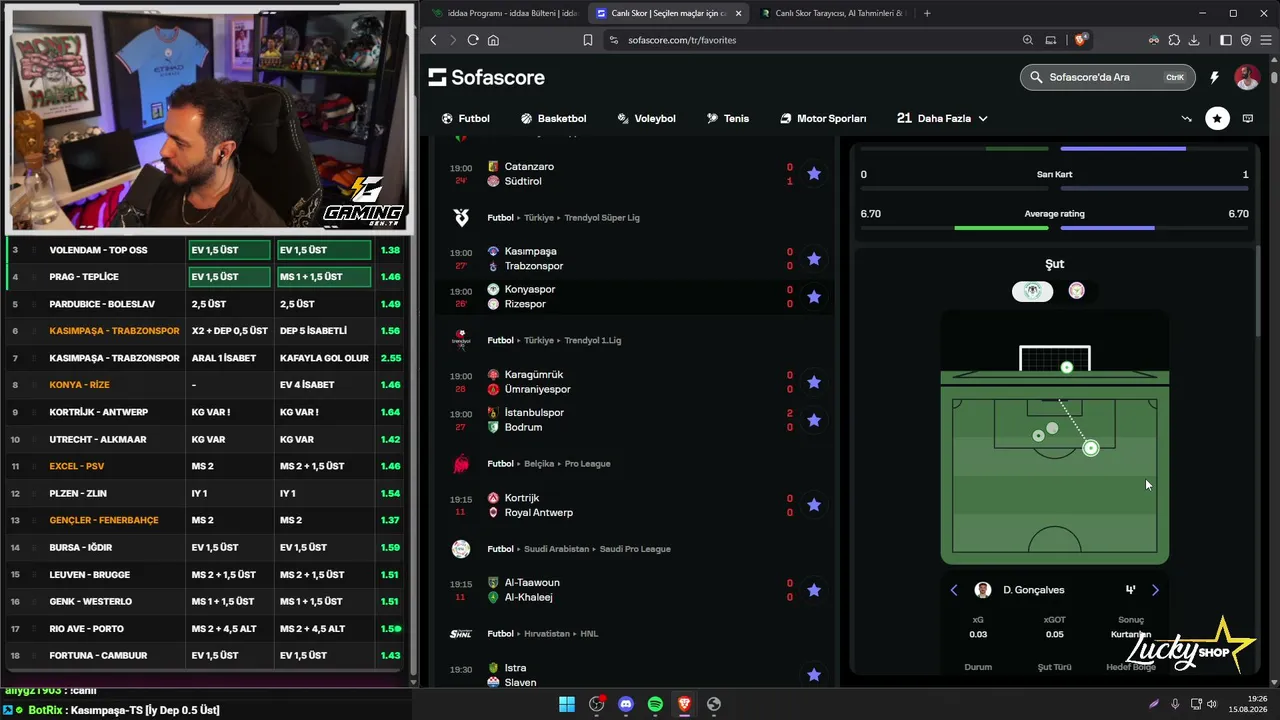Select the second team's shot map toggle
The width and height of the screenshot is (1280, 720).
pos(1077,291)
